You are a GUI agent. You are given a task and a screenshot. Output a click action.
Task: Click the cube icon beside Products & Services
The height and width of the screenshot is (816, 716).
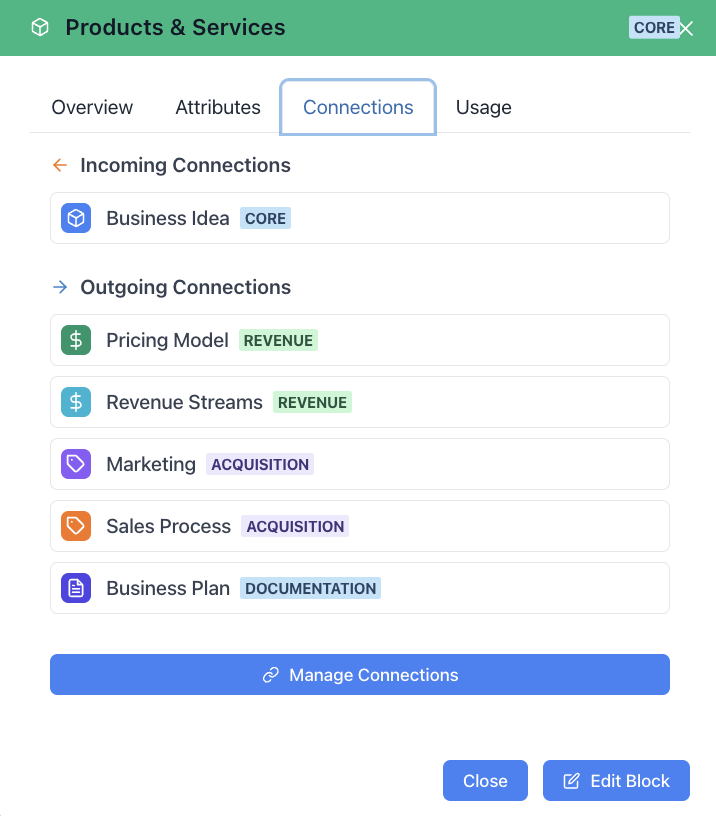[40, 28]
